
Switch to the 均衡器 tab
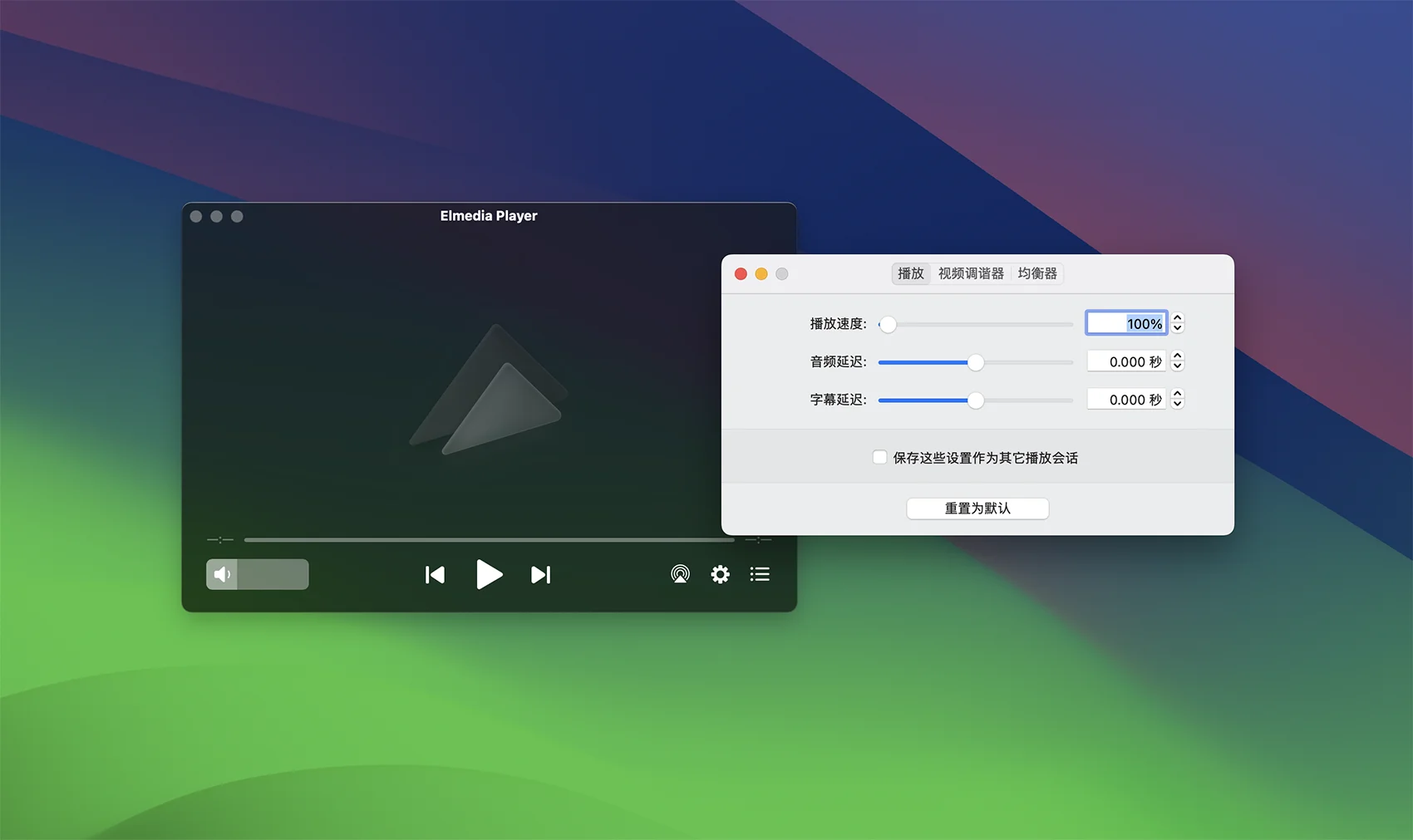pos(1037,273)
